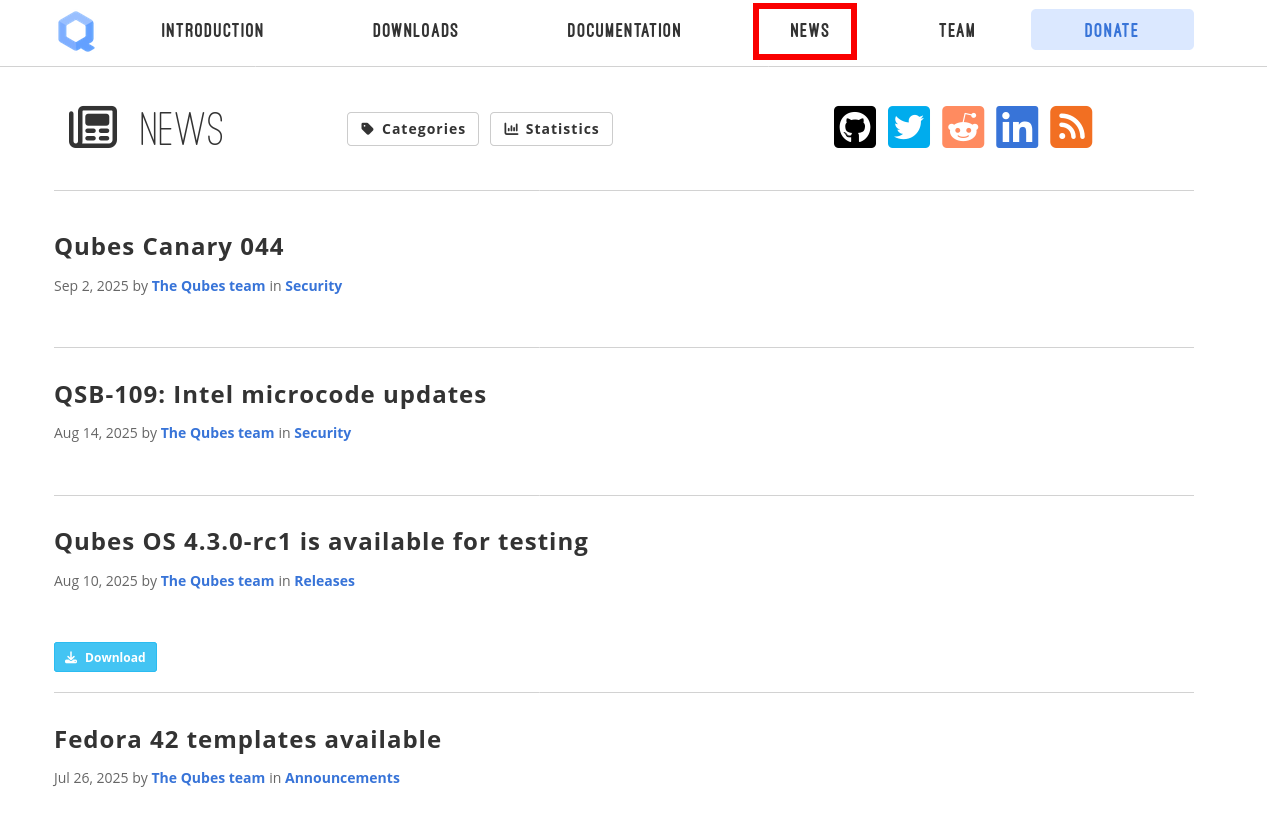Open the Categories filter
This screenshot has height=837, width=1267.
413,128
